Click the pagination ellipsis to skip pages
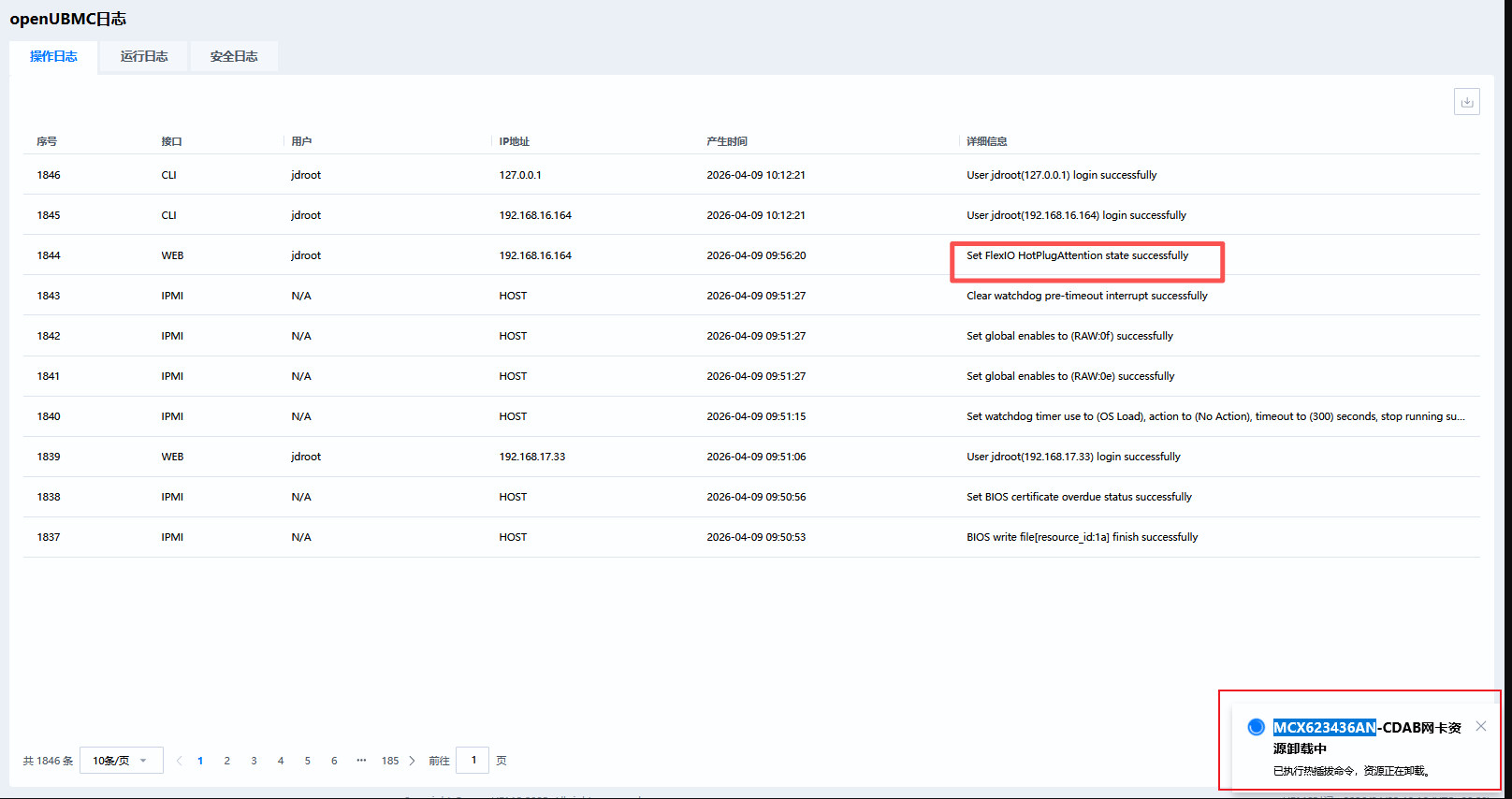The image size is (1512, 799). point(361,761)
